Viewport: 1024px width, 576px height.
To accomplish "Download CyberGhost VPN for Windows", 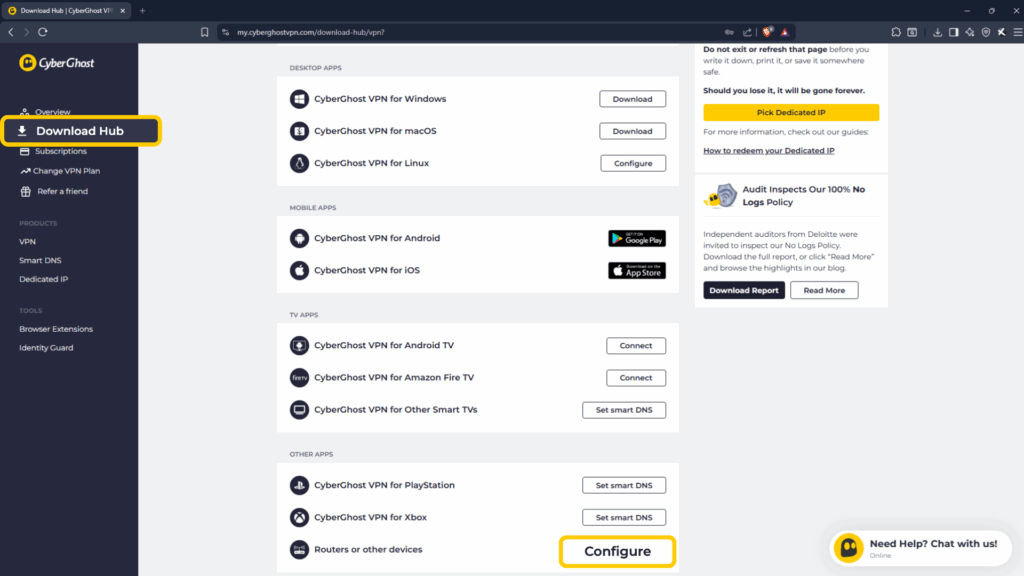I will click(633, 99).
